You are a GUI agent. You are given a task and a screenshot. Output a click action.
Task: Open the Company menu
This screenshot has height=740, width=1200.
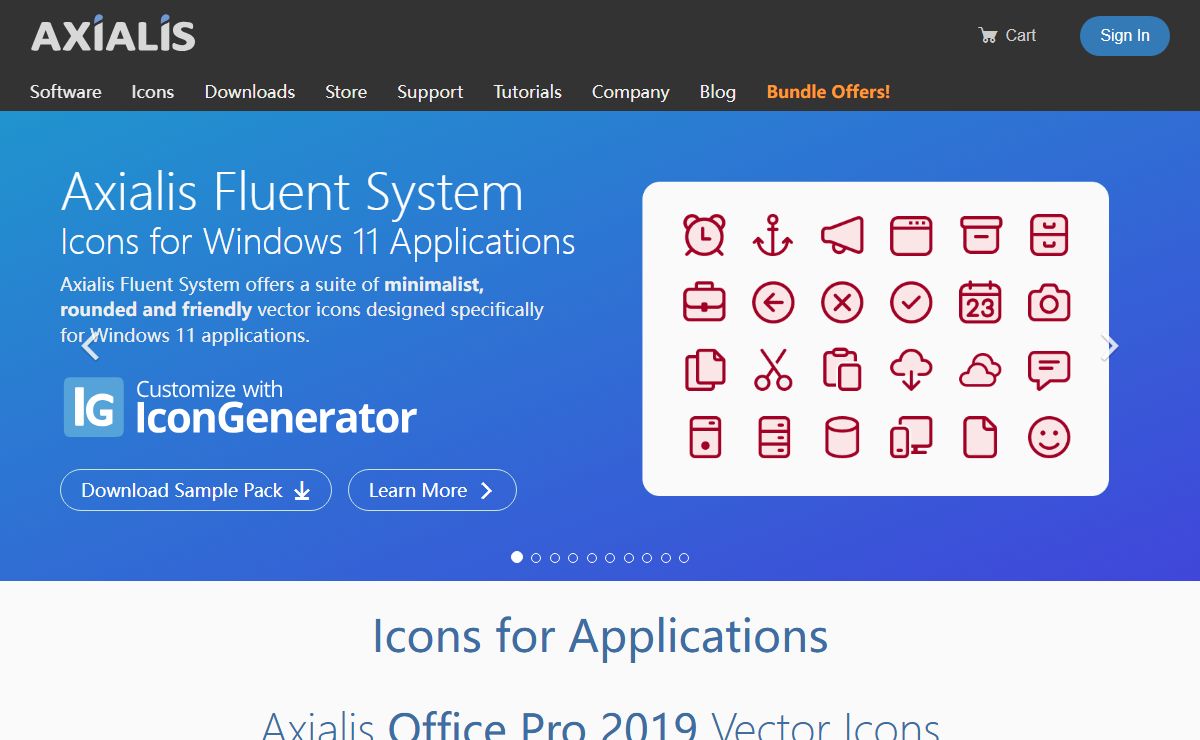(631, 92)
